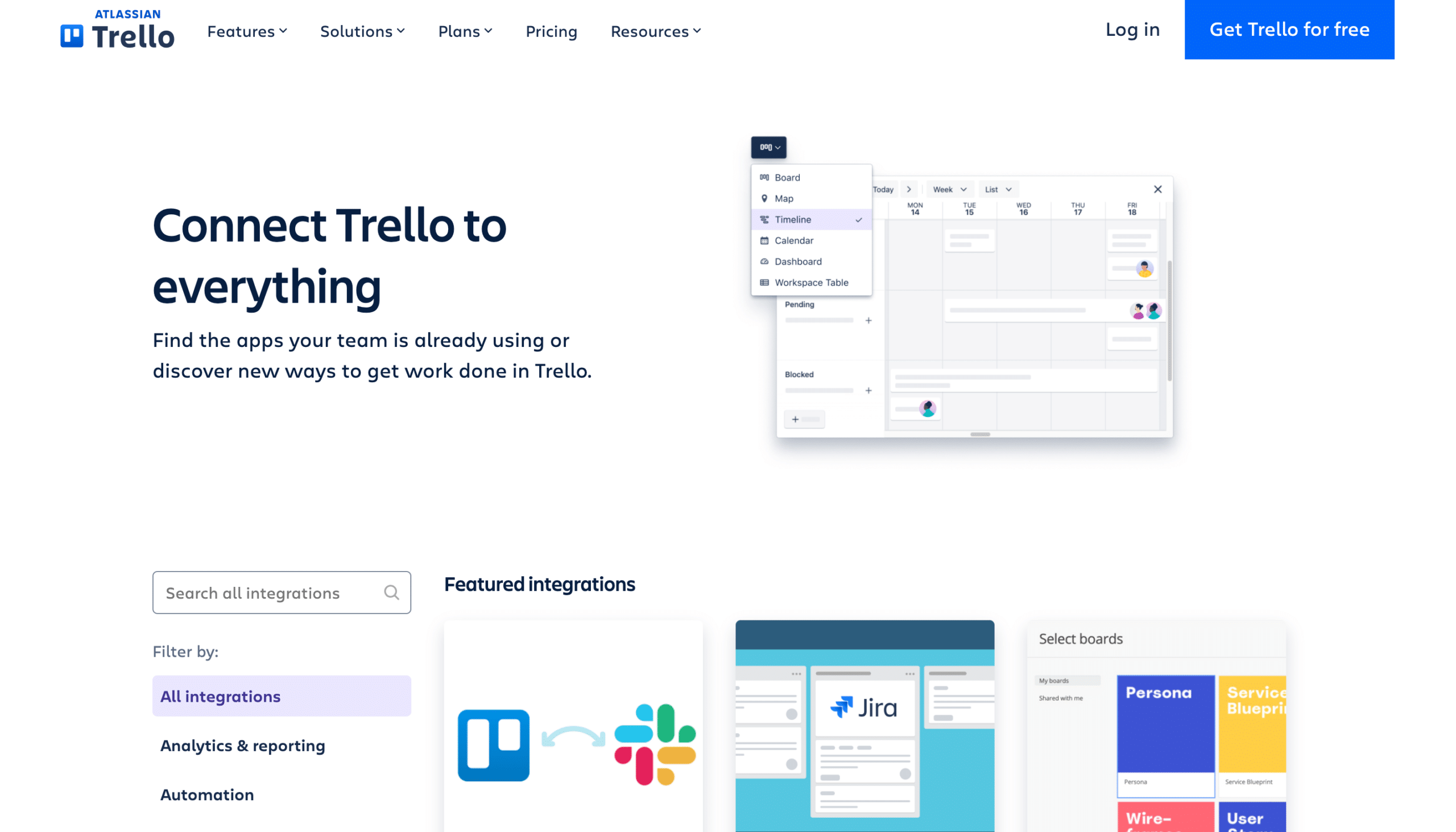This screenshot has height=832, width=1456.
Task: Select the Map view icon
Action: (x=763, y=198)
